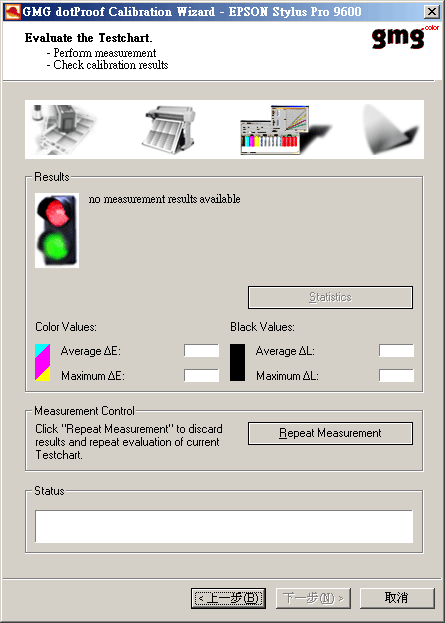Close the Calibration Wizard window

431,12
